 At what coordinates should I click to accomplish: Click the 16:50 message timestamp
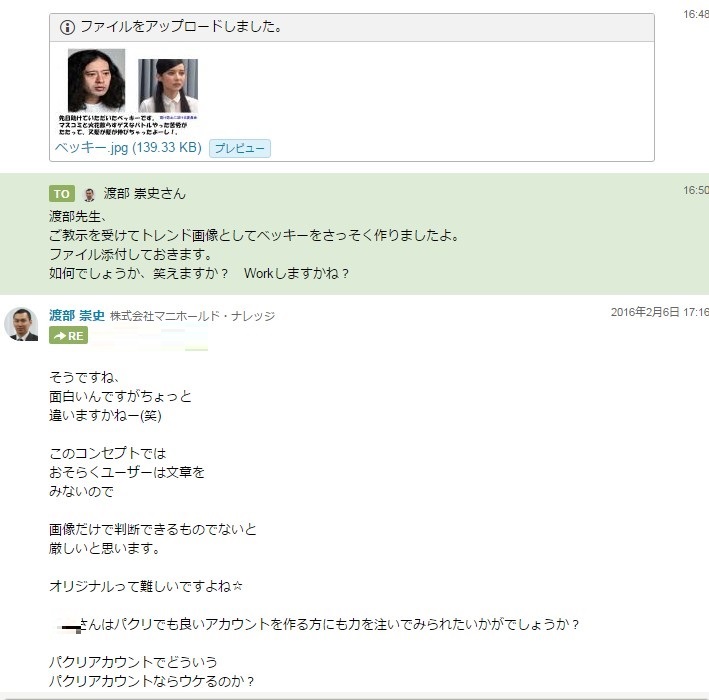695,190
